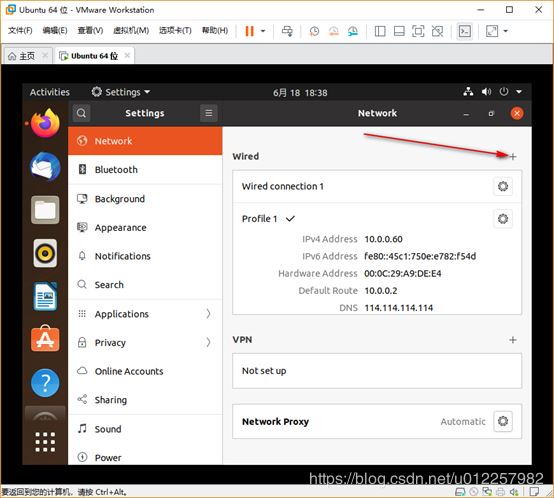554x498 pixels.
Task: Open the VMware console view icon
Action: [465, 31]
